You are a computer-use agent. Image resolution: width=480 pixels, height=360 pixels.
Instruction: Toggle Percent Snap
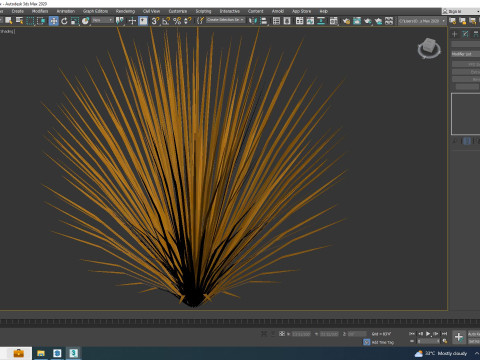(177, 21)
